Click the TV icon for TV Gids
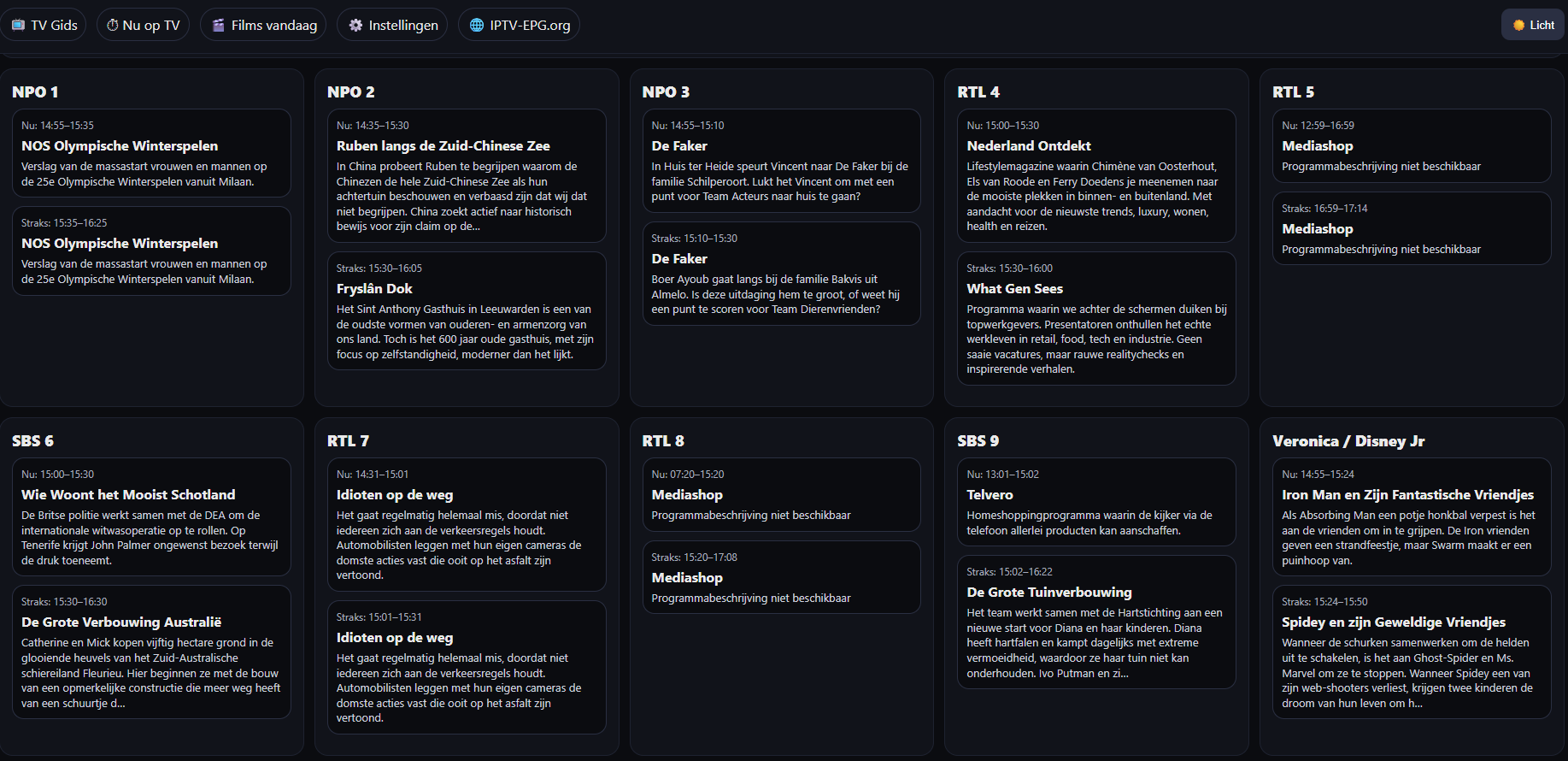This screenshot has height=761, width=1568. tap(18, 26)
